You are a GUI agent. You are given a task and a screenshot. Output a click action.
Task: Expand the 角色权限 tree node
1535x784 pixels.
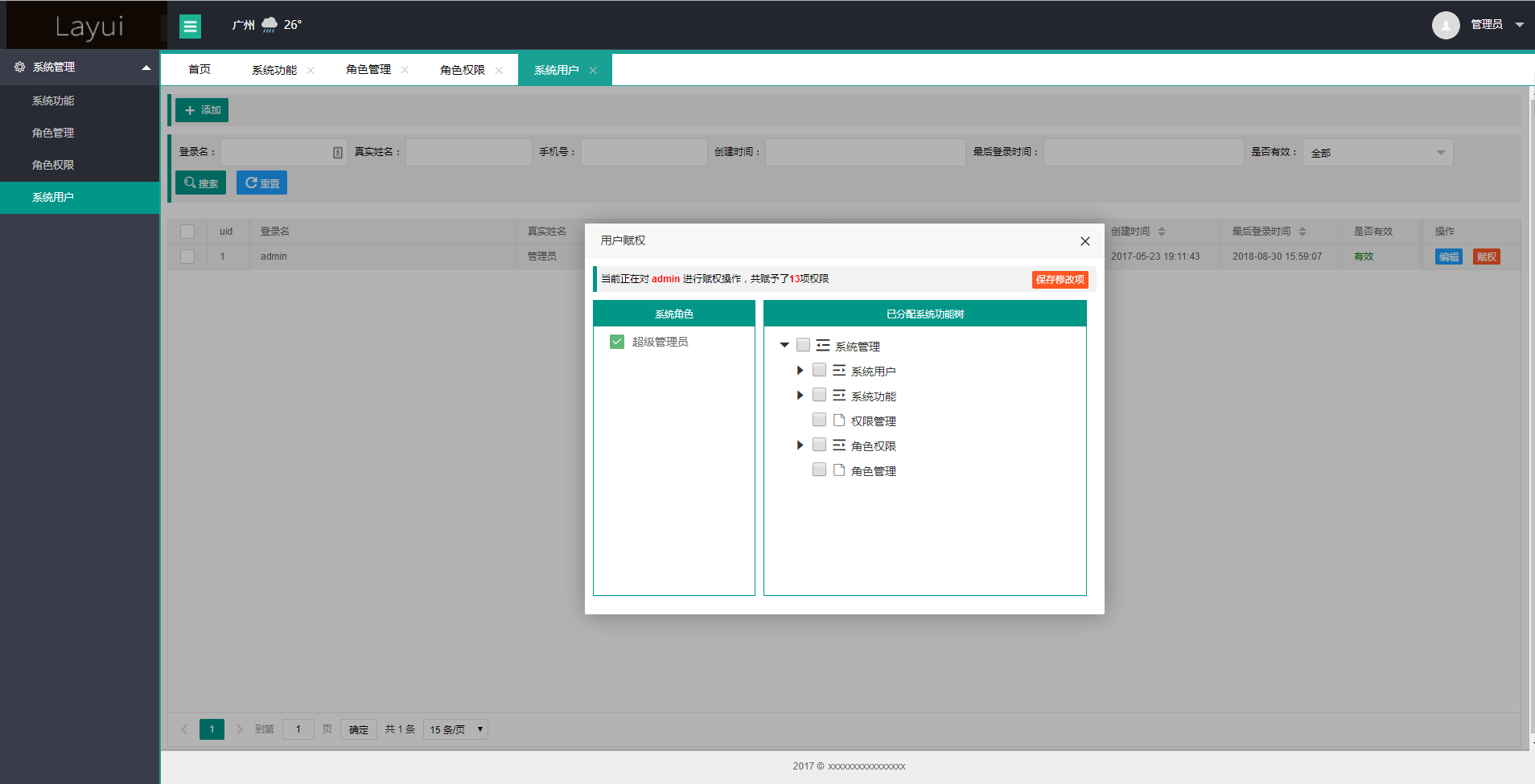coord(800,445)
